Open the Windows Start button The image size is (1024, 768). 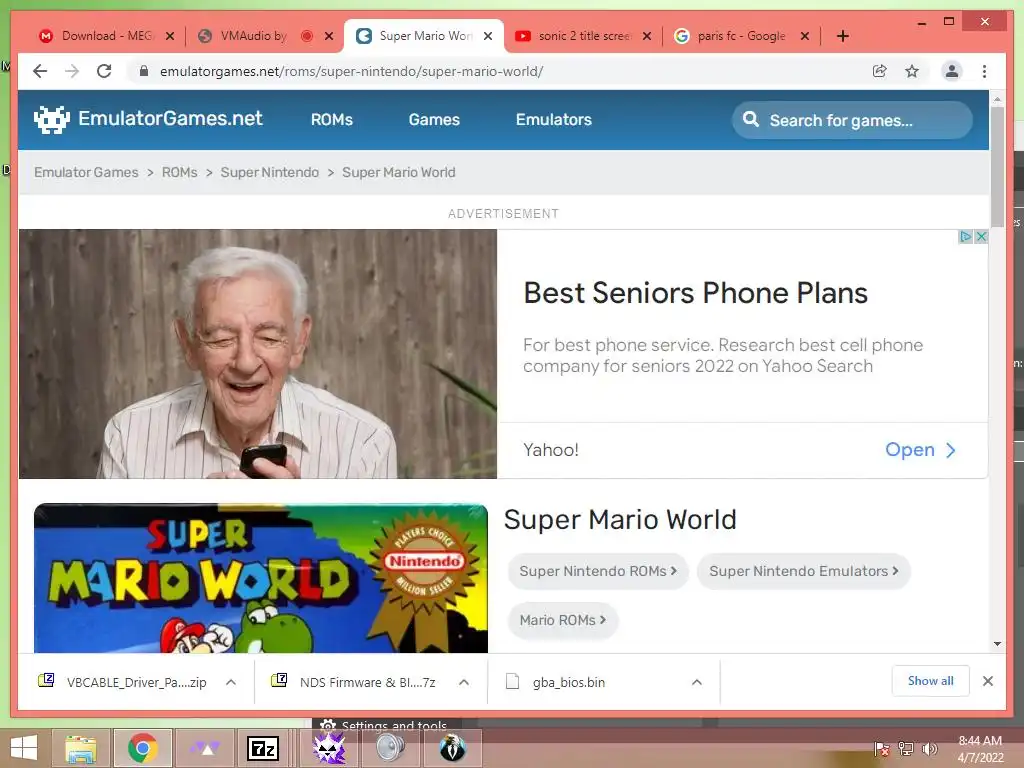24,748
